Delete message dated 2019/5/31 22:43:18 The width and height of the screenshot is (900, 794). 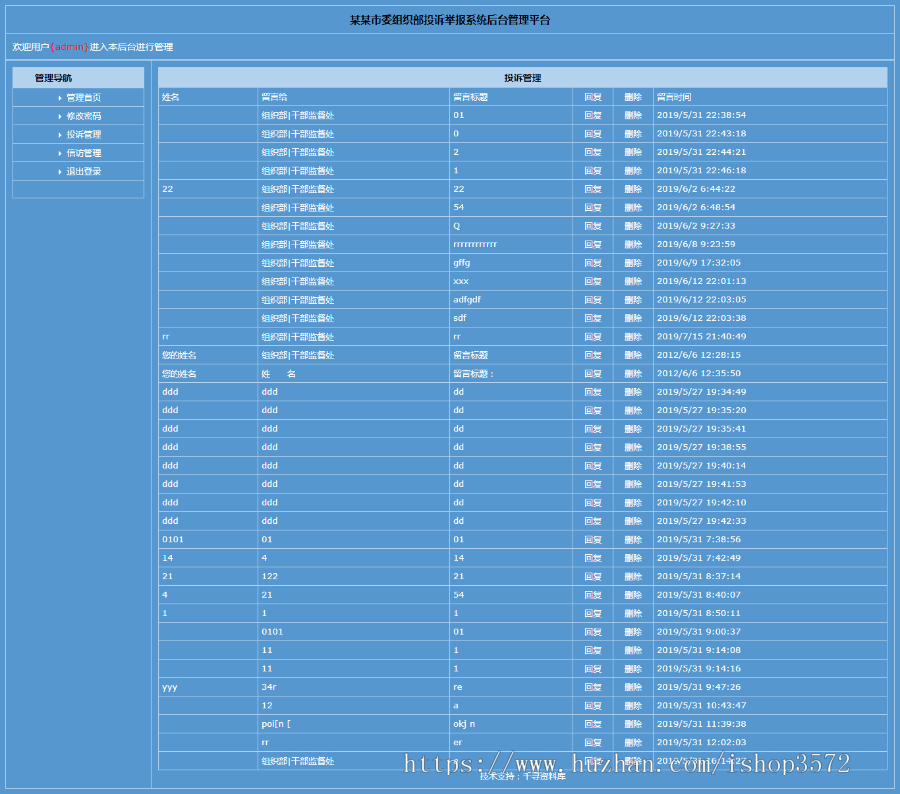(633, 134)
